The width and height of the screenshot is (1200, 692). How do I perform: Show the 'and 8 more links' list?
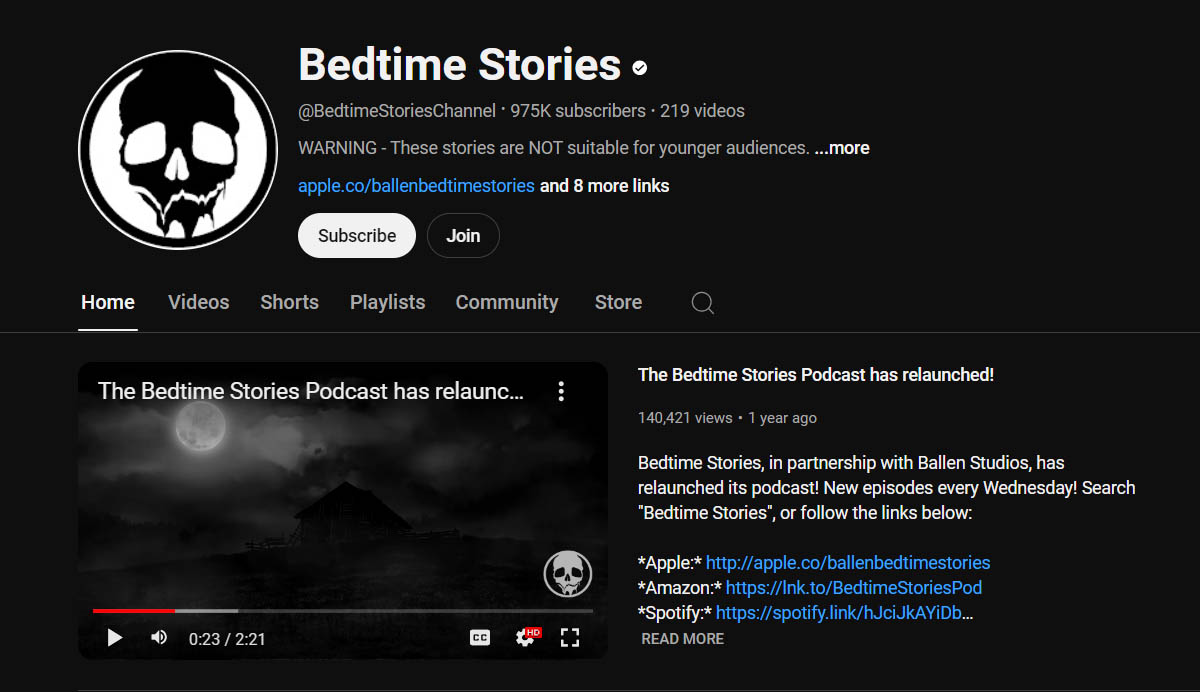point(605,186)
